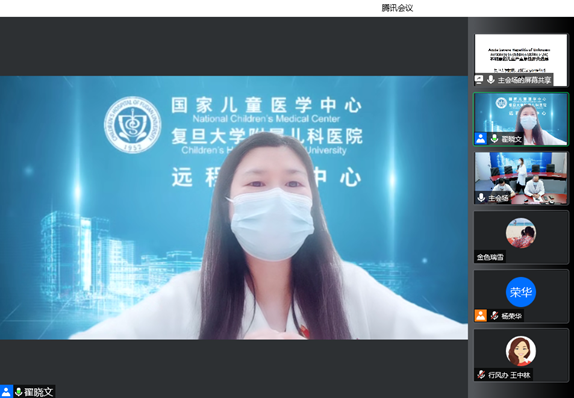This screenshot has height=398, width=574.
Task: Click the main speaker video of 翟晓文
Action: click(234, 208)
